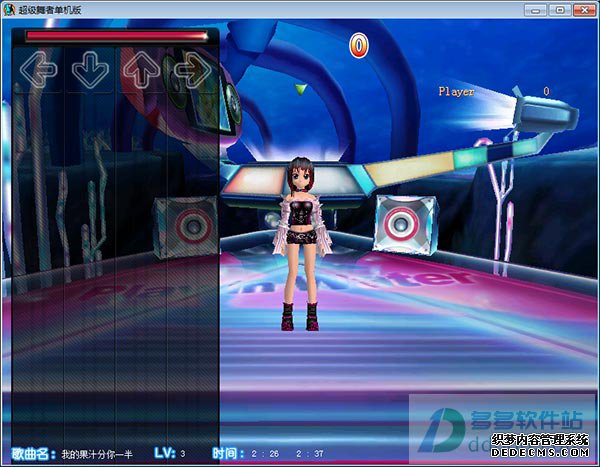
Task: Maximize the game window
Action: 560,10
